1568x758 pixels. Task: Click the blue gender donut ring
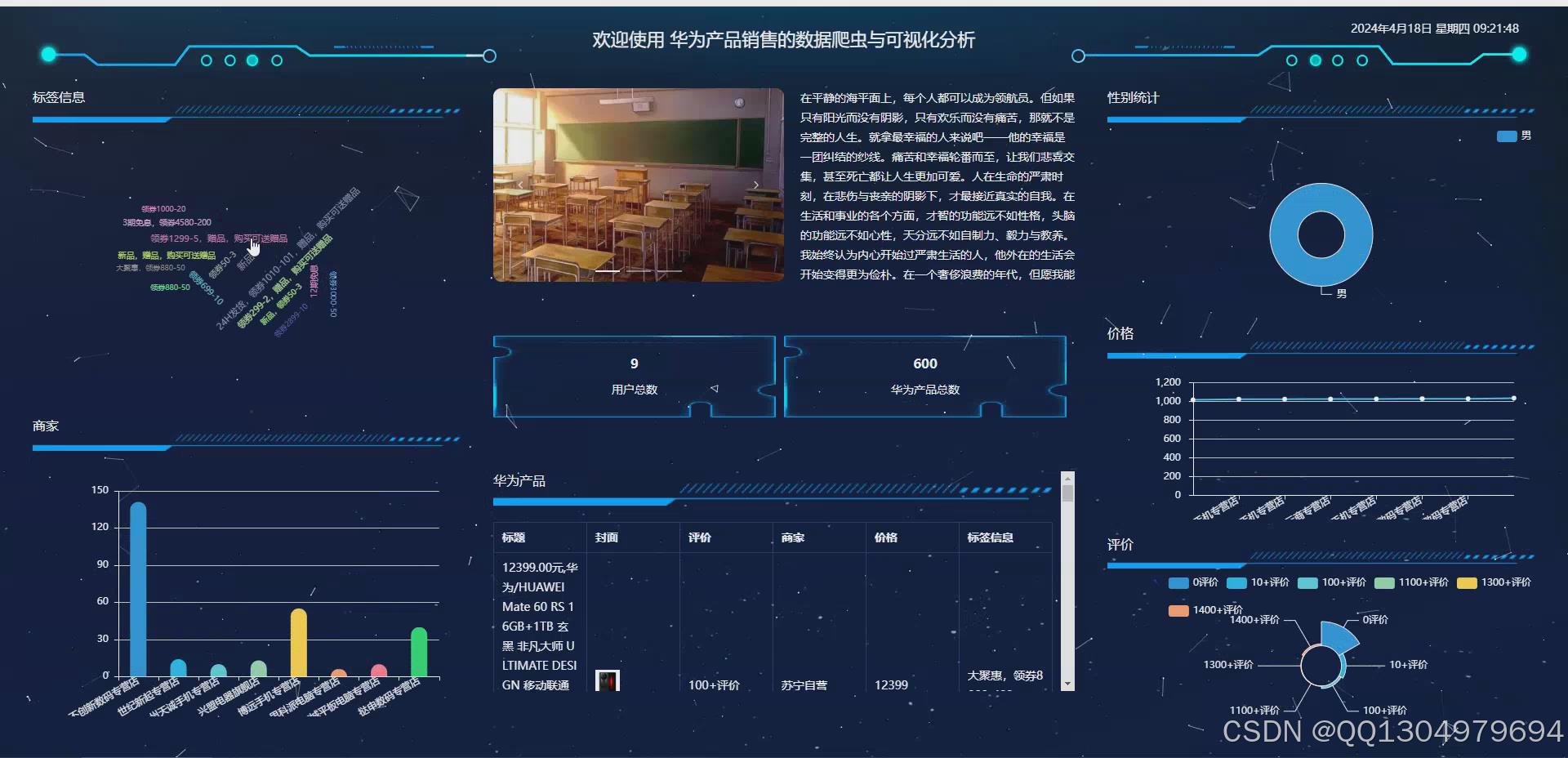pyautogui.click(x=1285, y=236)
